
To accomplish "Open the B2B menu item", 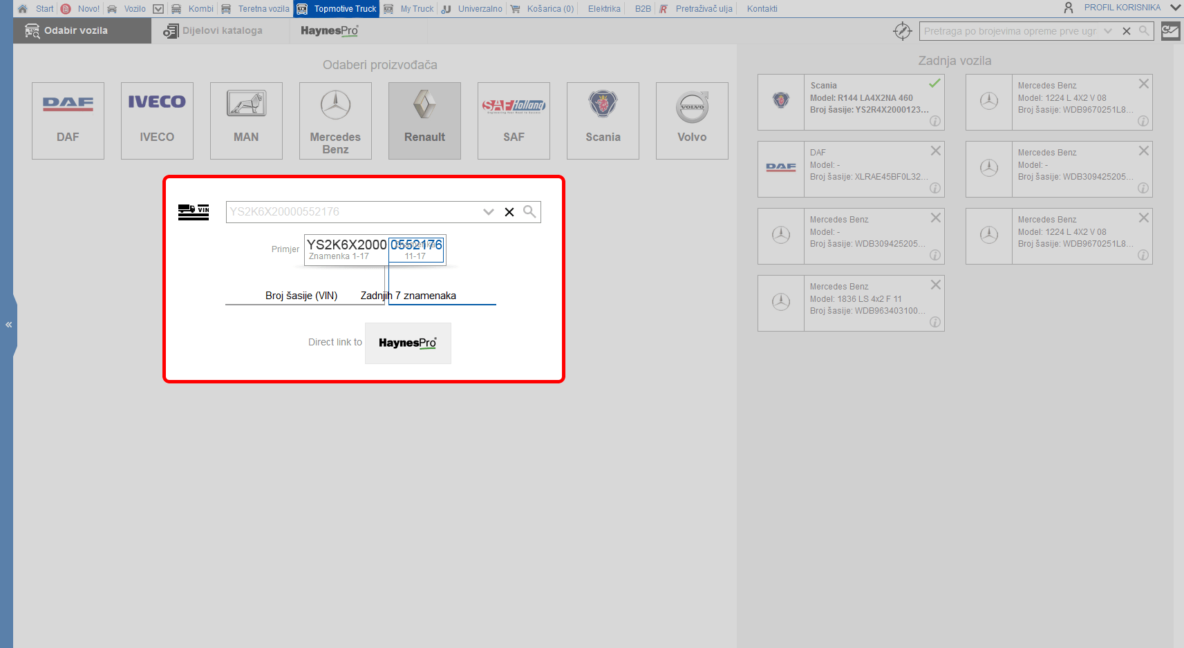I will 643,9.
